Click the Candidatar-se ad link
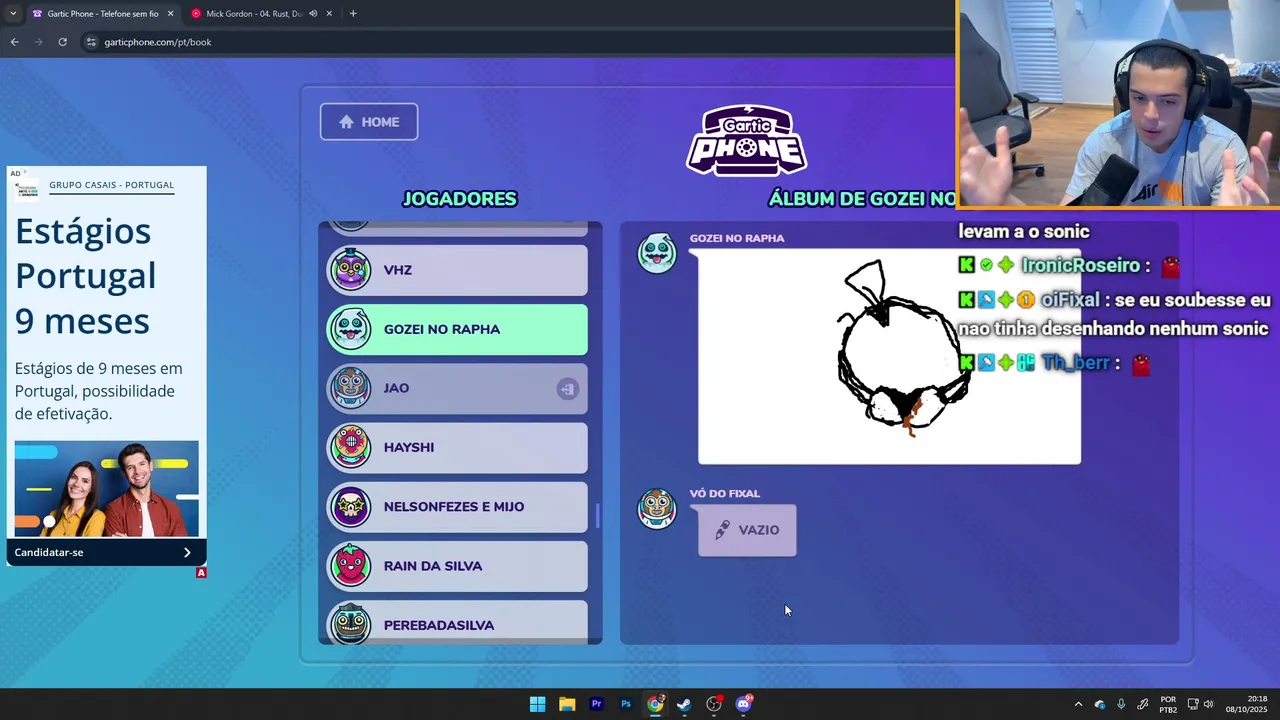Screen dimensions: 1280x720 pos(105,552)
